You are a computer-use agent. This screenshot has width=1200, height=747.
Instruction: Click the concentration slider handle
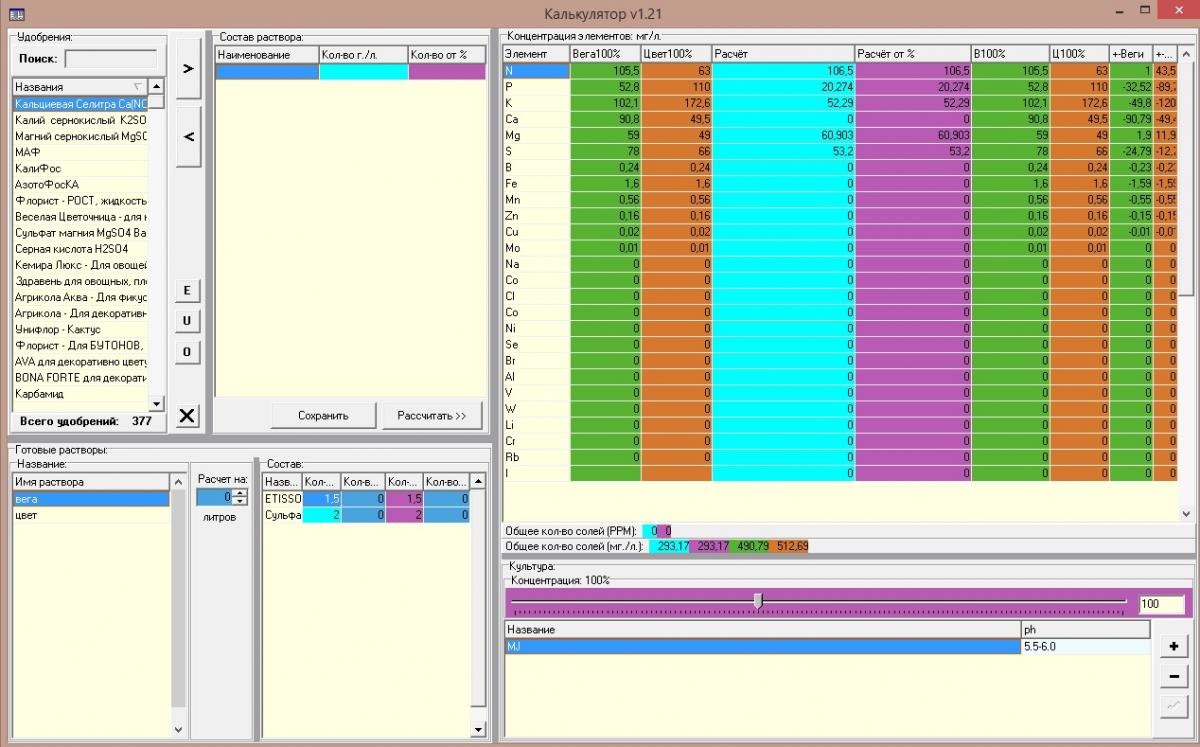758,600
